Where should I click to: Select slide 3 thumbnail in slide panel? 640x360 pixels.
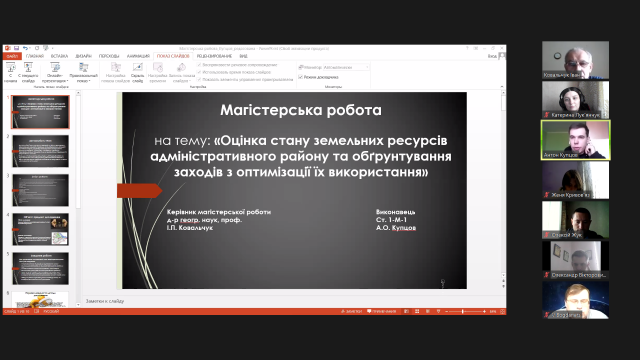(40, 190)
